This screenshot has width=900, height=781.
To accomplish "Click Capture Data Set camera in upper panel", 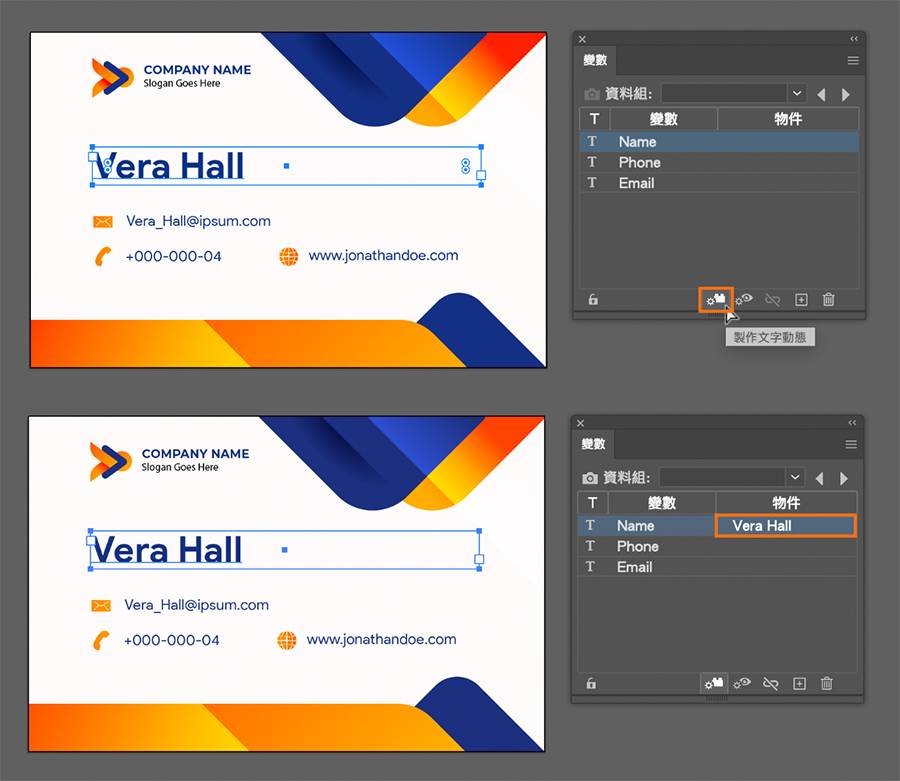I will pos(592,94).
